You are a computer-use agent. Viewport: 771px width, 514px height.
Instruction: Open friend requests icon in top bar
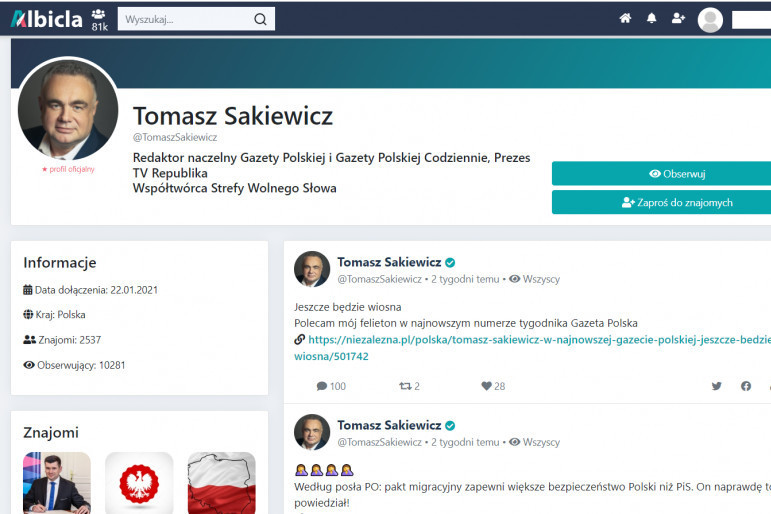click(679, 18)
